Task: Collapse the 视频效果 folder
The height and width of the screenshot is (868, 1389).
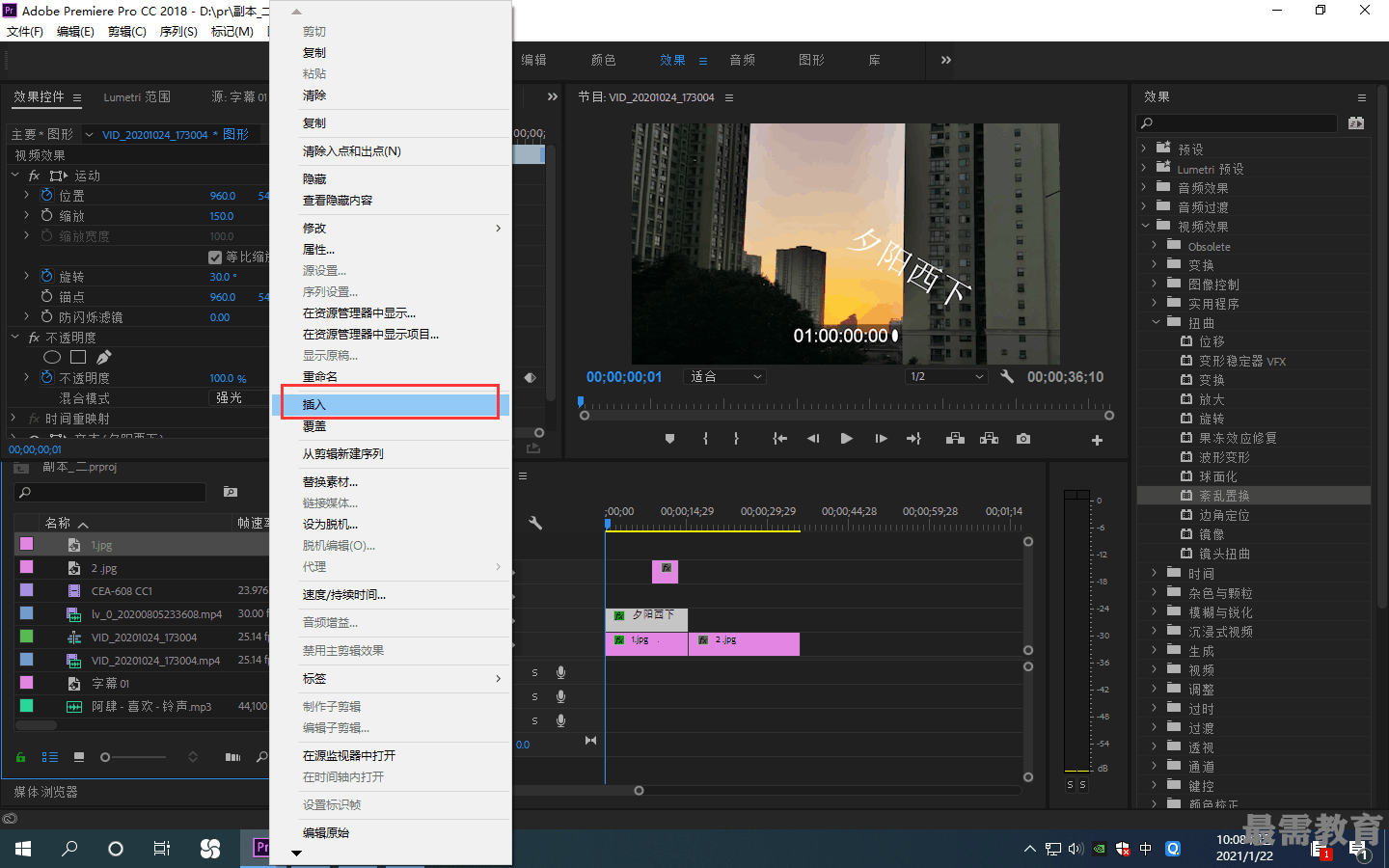Action: click(1146, 226)
